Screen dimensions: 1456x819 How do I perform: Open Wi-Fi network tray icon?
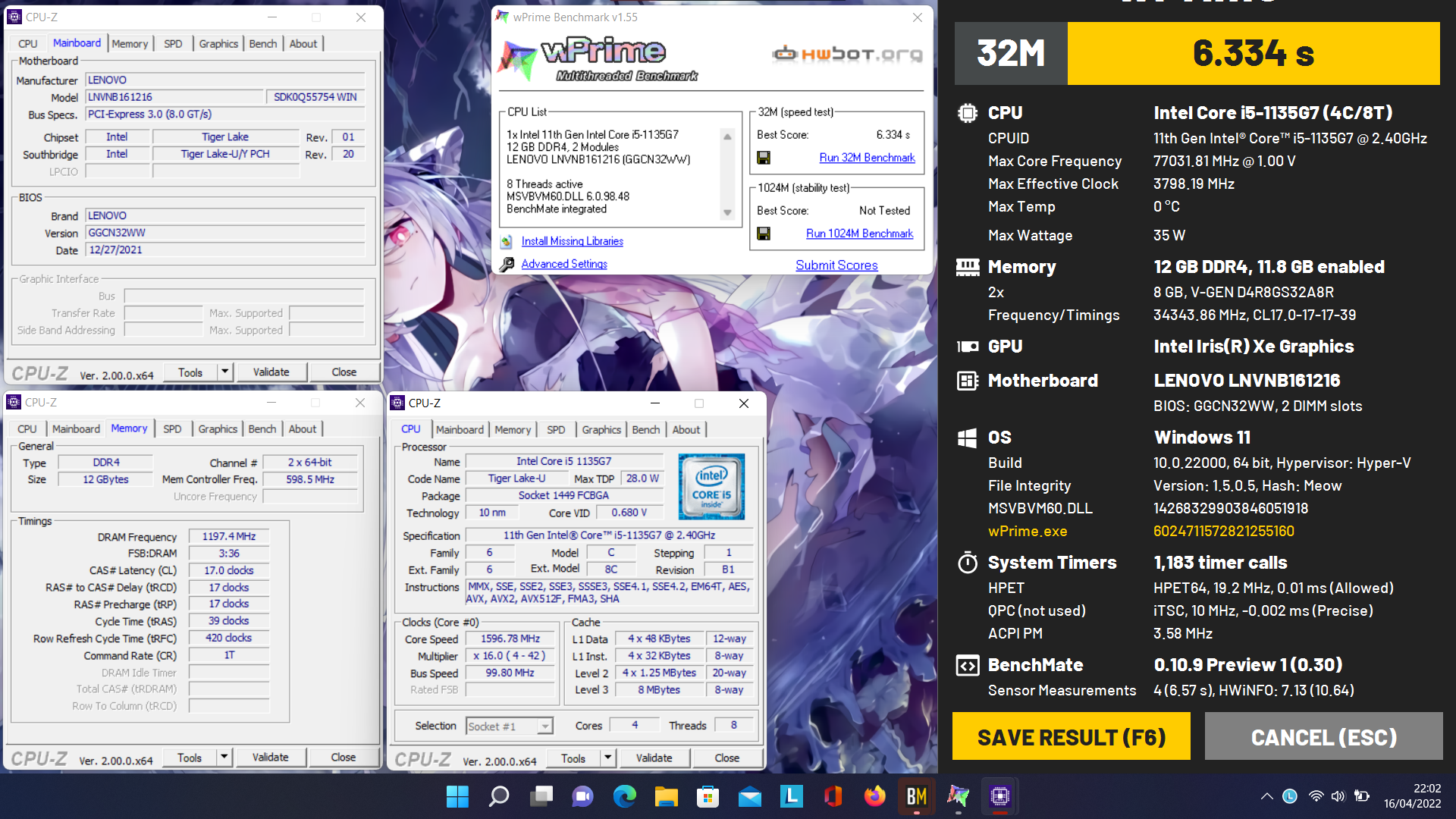1316,796
